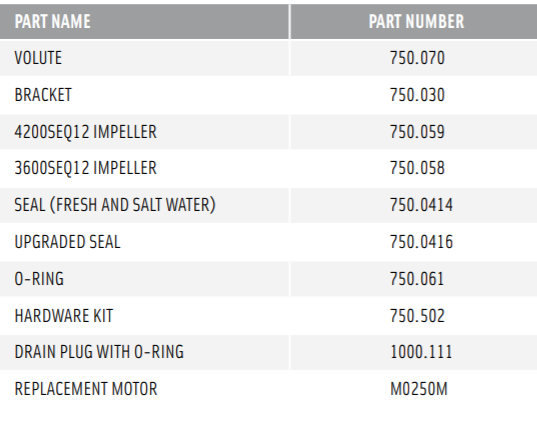Viewport: 537px width, 428px height.
Task: Click the 3600SEQ12 IMPELLER entry
Action: [x=86, y=168]
